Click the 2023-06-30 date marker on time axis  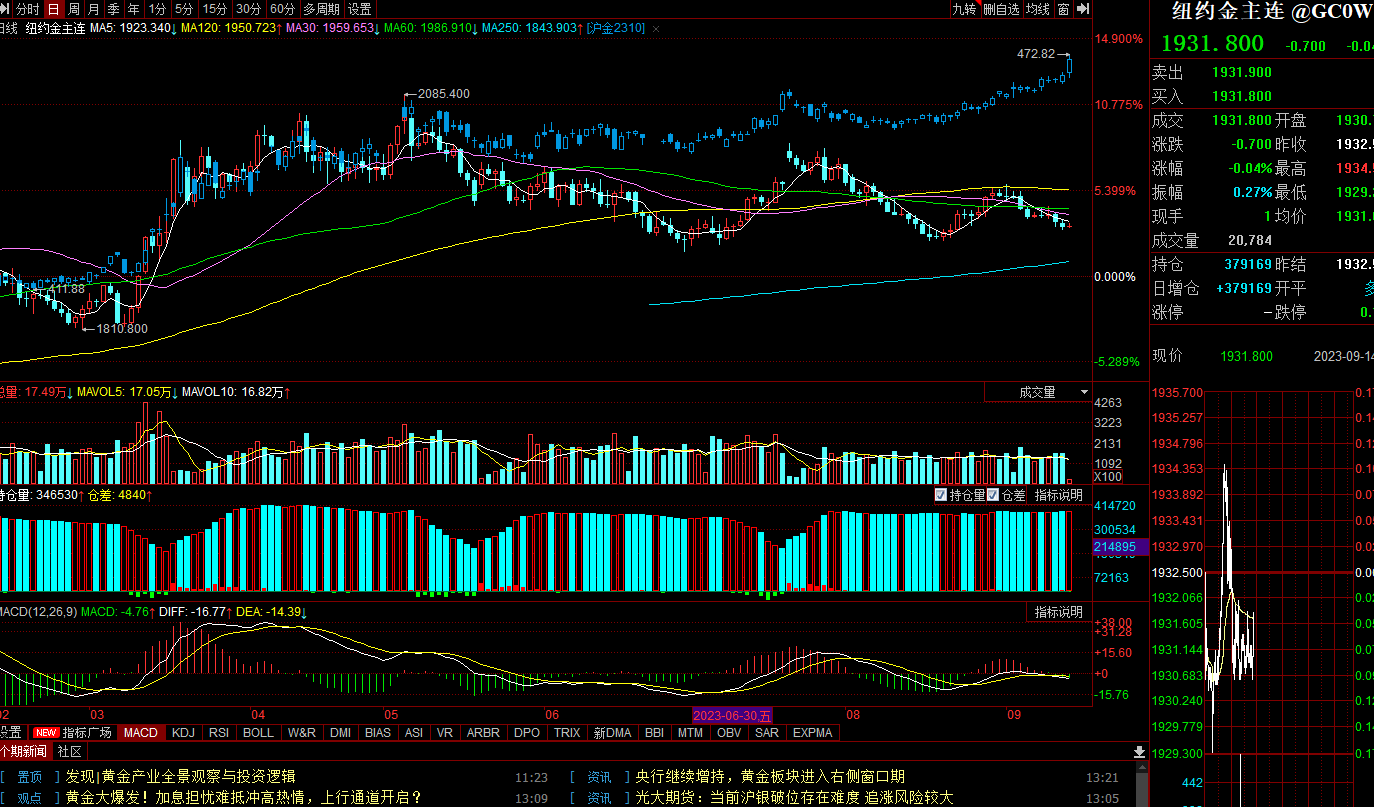pos(733,715)
